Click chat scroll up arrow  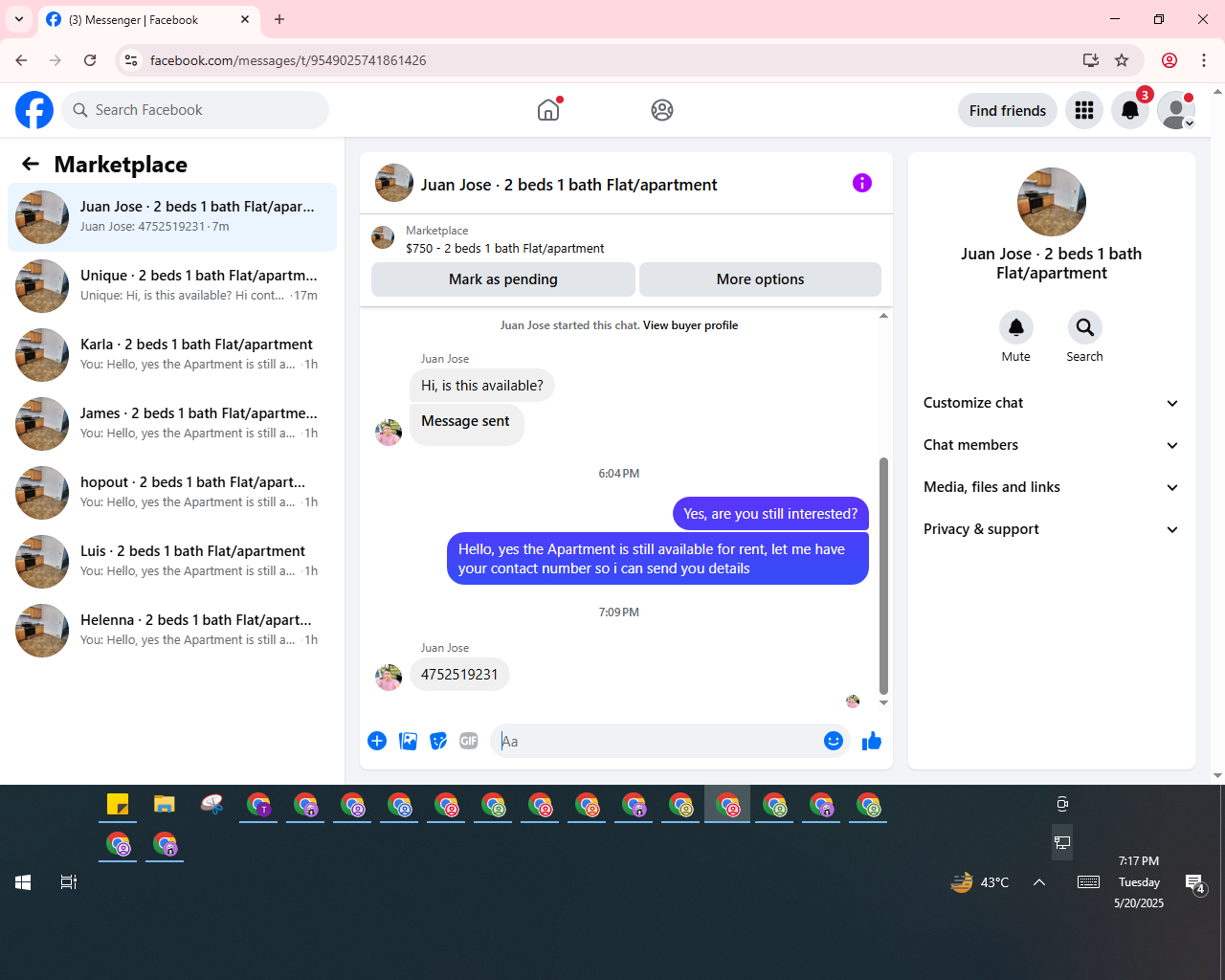pos(883,315)
